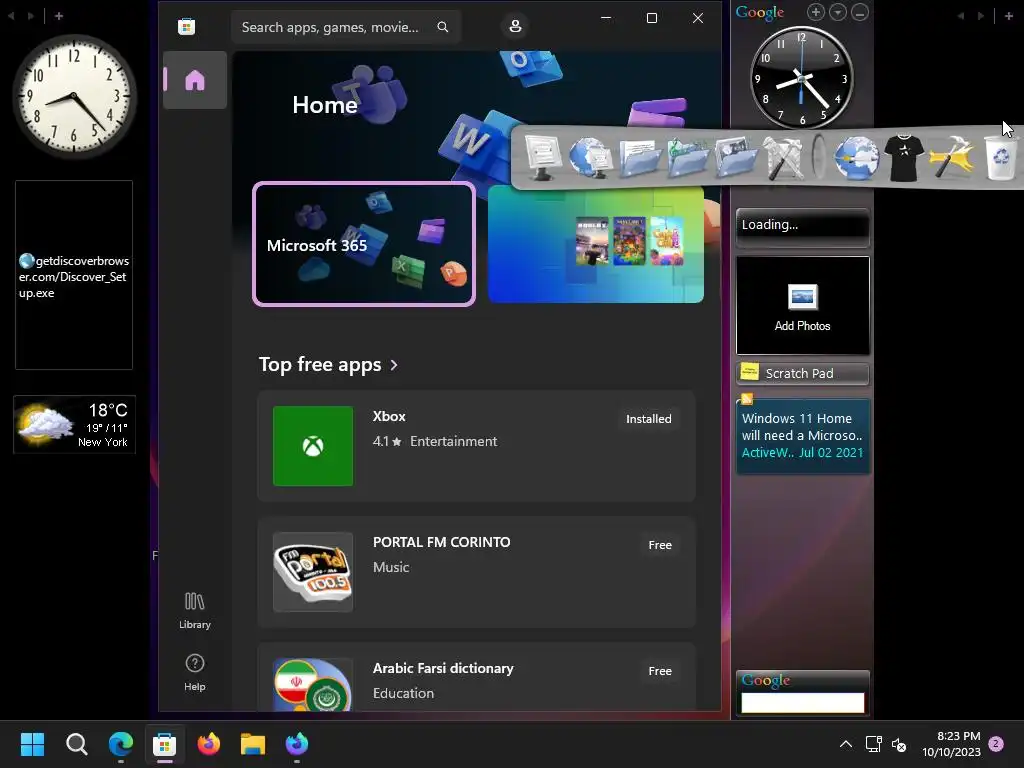Click Microsoft Store icon on the taskbar

point(165,744)
